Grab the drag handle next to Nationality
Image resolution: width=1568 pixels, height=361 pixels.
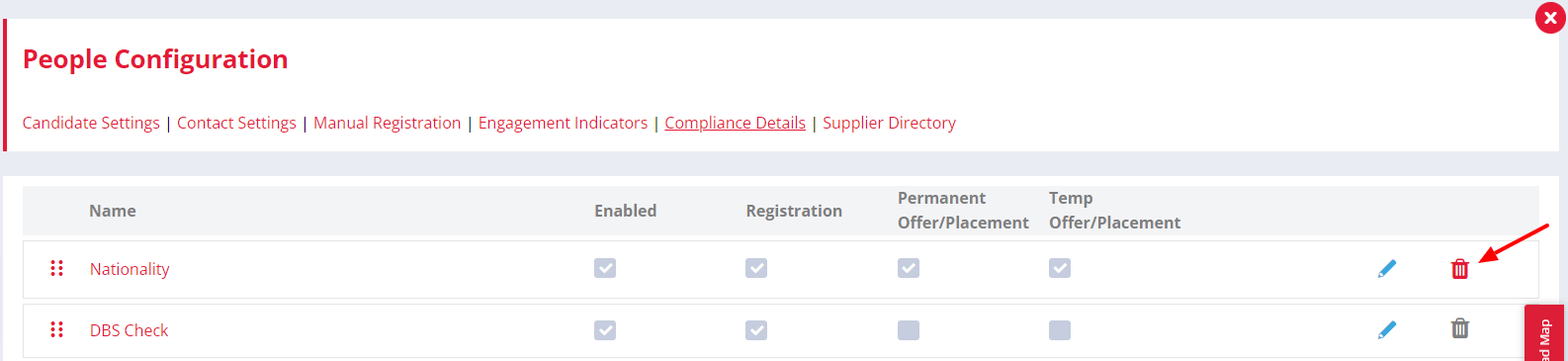point(56,268)
